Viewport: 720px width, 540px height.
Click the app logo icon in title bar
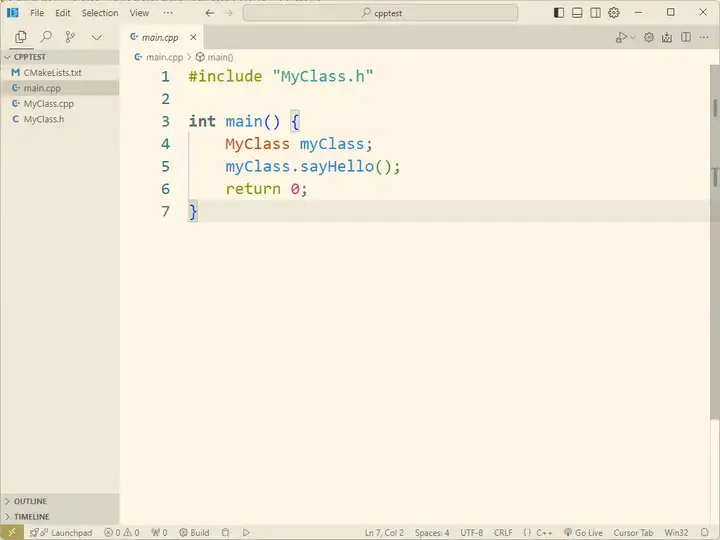click(x=12, y=13)
